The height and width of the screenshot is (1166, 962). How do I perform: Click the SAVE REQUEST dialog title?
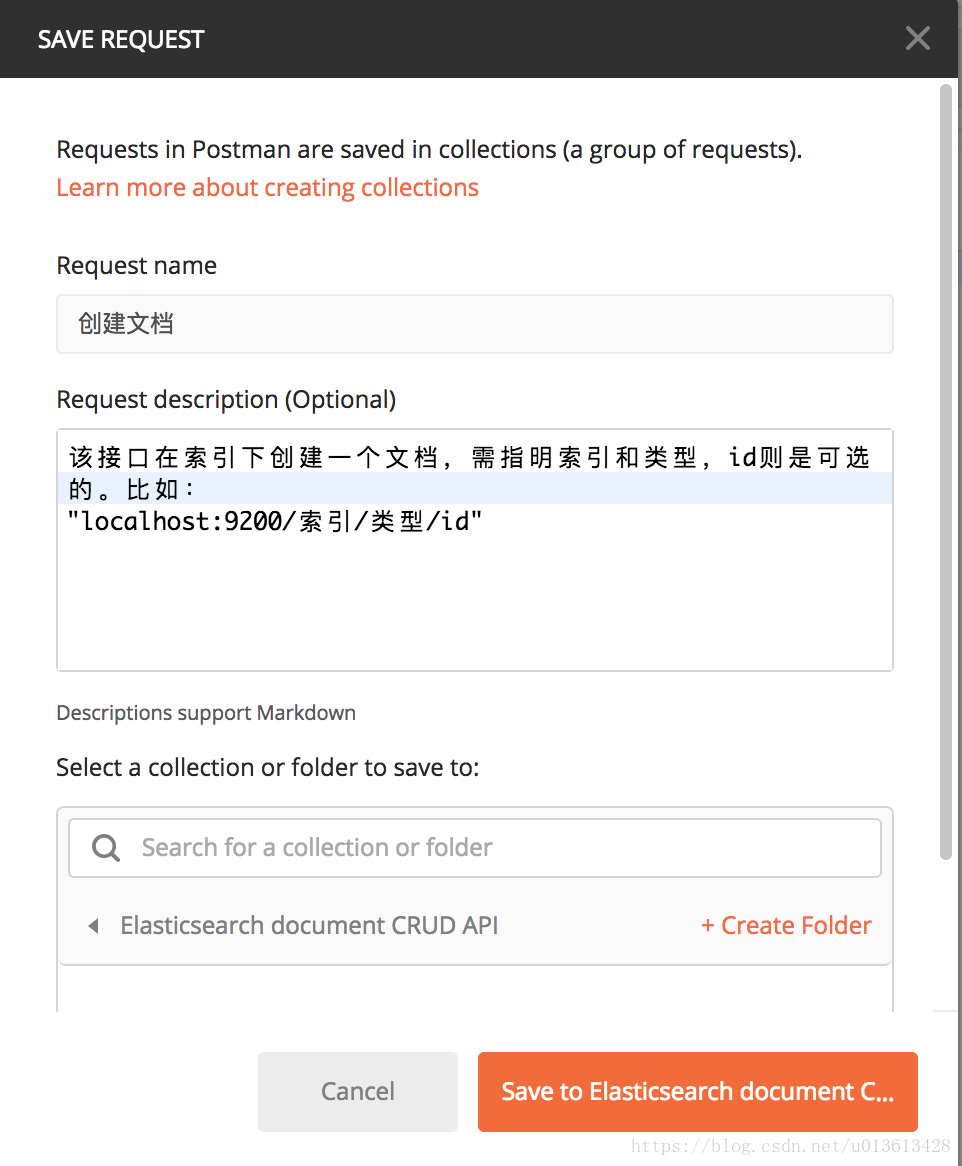tap(120, 39)
